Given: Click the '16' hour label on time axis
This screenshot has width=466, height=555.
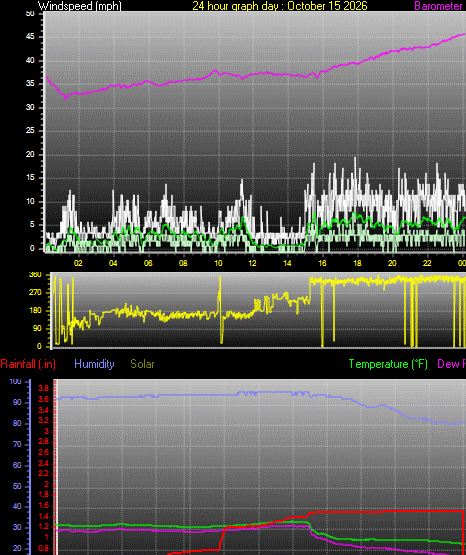Looking at the screenshot, I should click(x=322, y=263).
